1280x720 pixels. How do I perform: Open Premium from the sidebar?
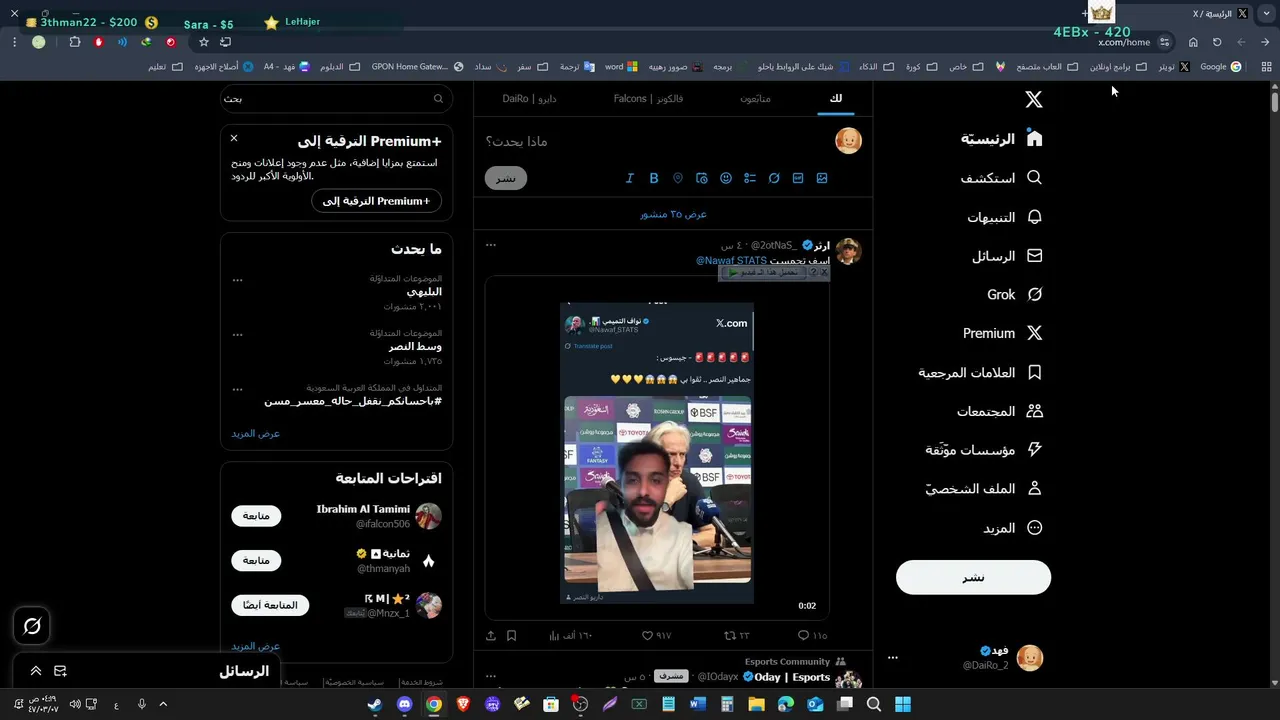click(1003, 333)
